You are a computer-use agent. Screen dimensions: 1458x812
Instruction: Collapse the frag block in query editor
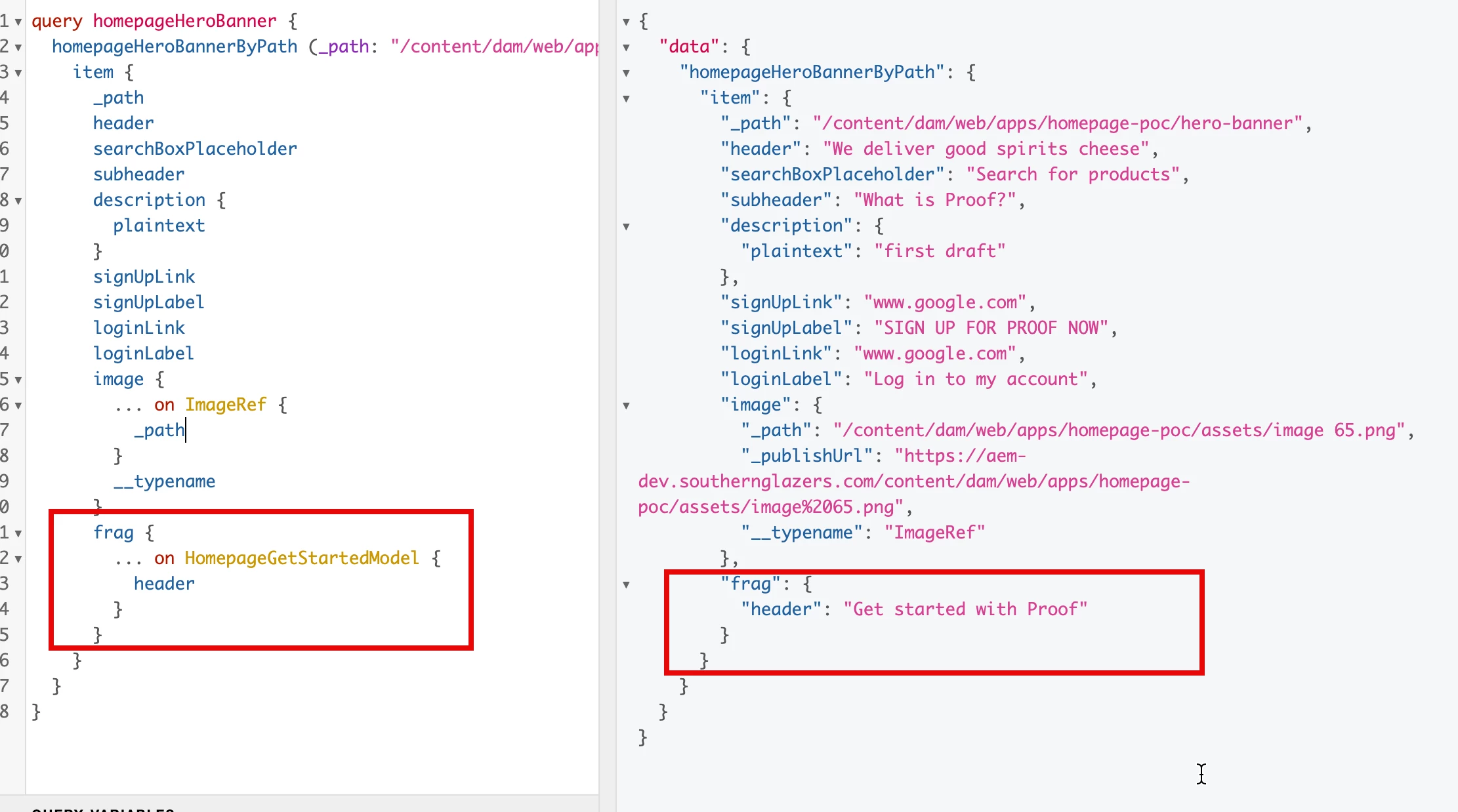18,533
